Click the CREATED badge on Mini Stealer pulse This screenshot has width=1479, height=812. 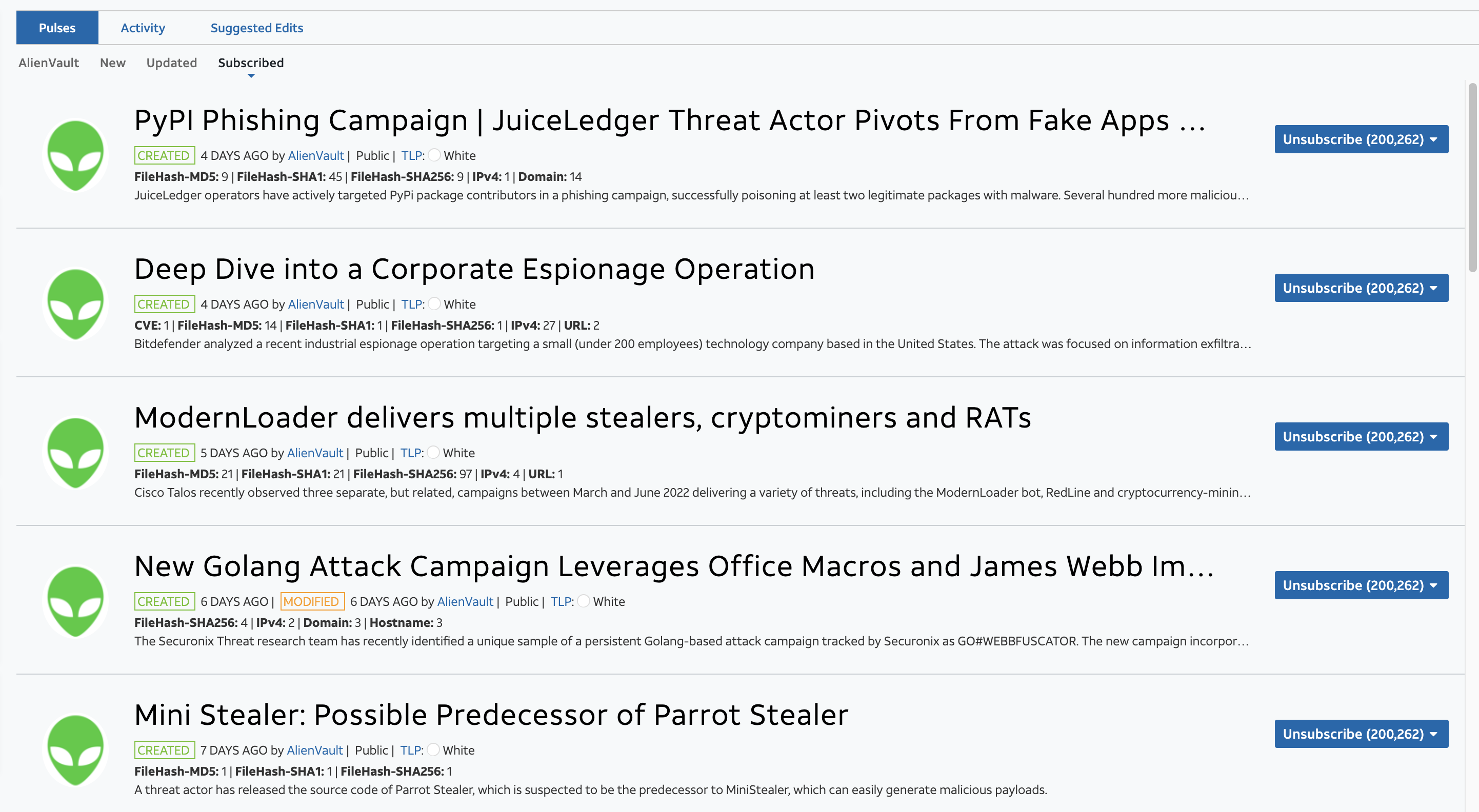[x=164, y=750]
